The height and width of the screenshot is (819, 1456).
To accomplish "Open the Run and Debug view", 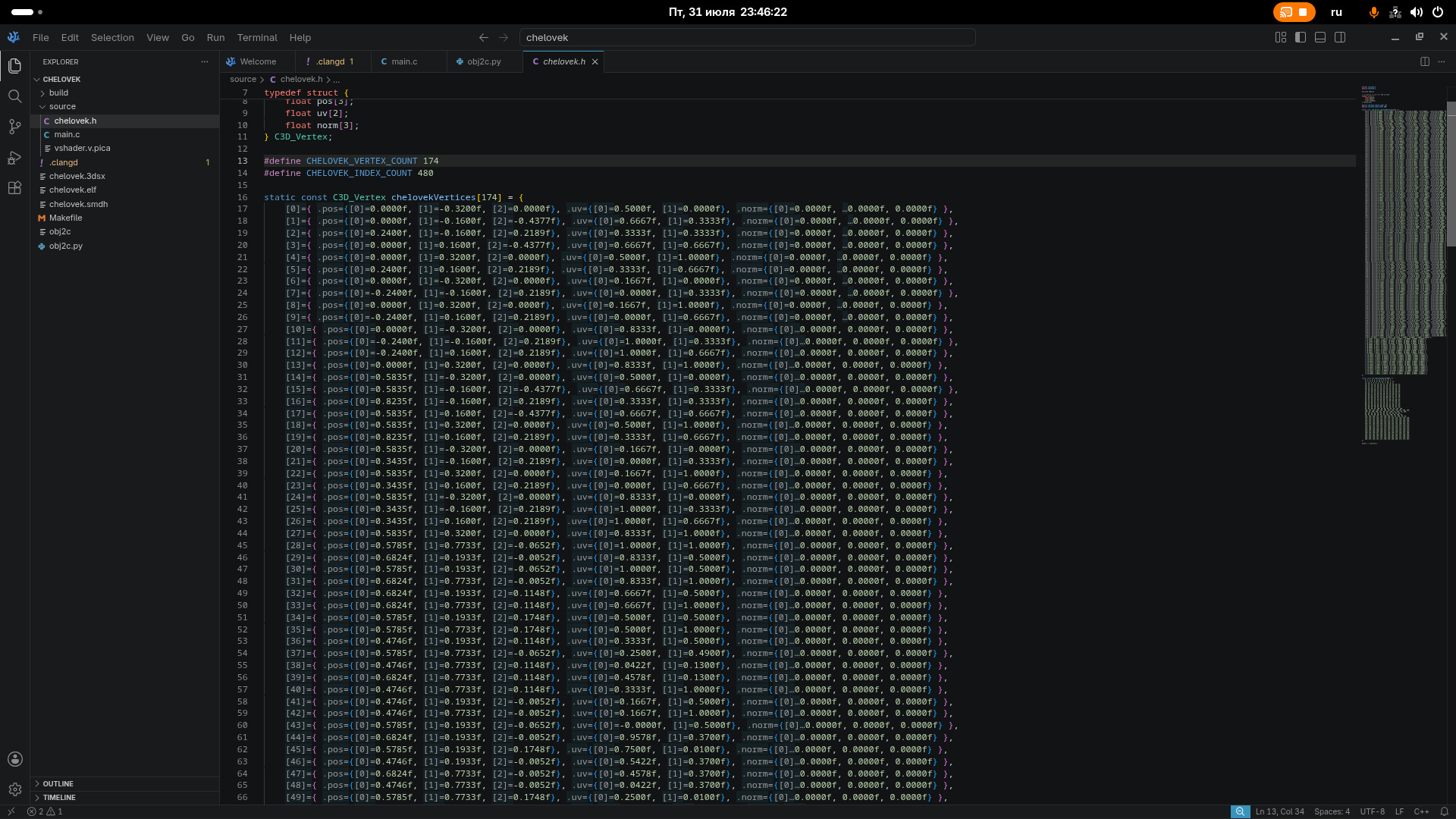I will [14, 158].
